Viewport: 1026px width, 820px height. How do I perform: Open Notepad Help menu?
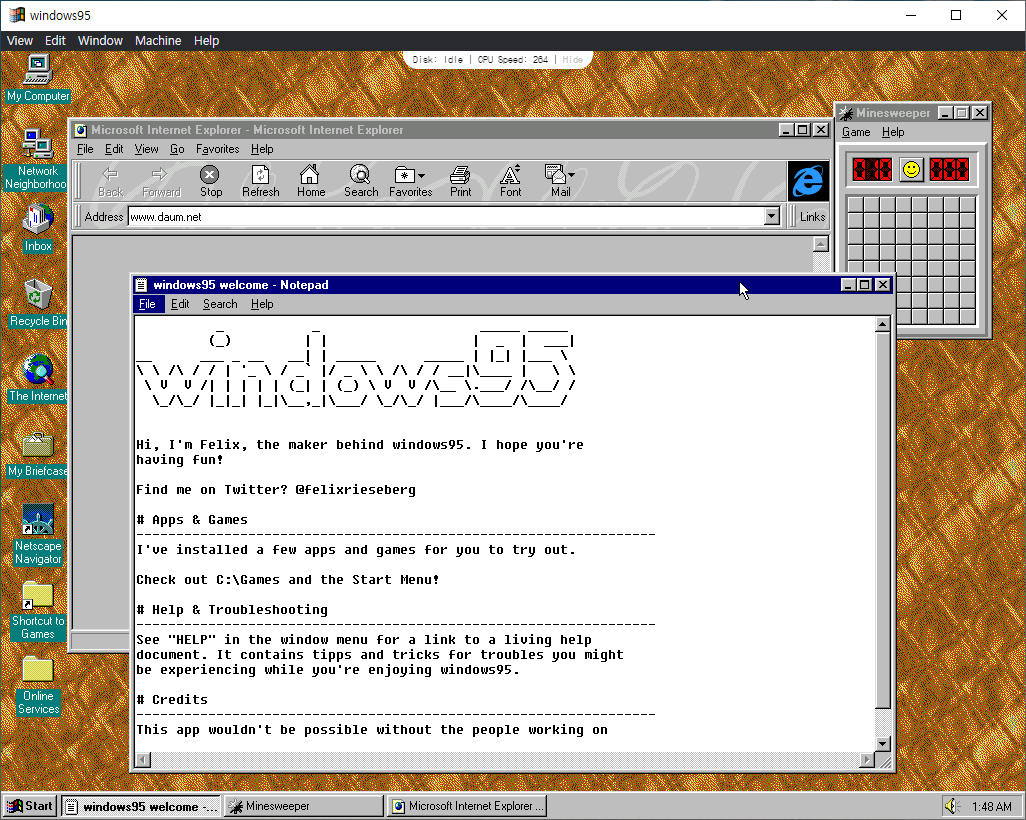click(262, 304)
